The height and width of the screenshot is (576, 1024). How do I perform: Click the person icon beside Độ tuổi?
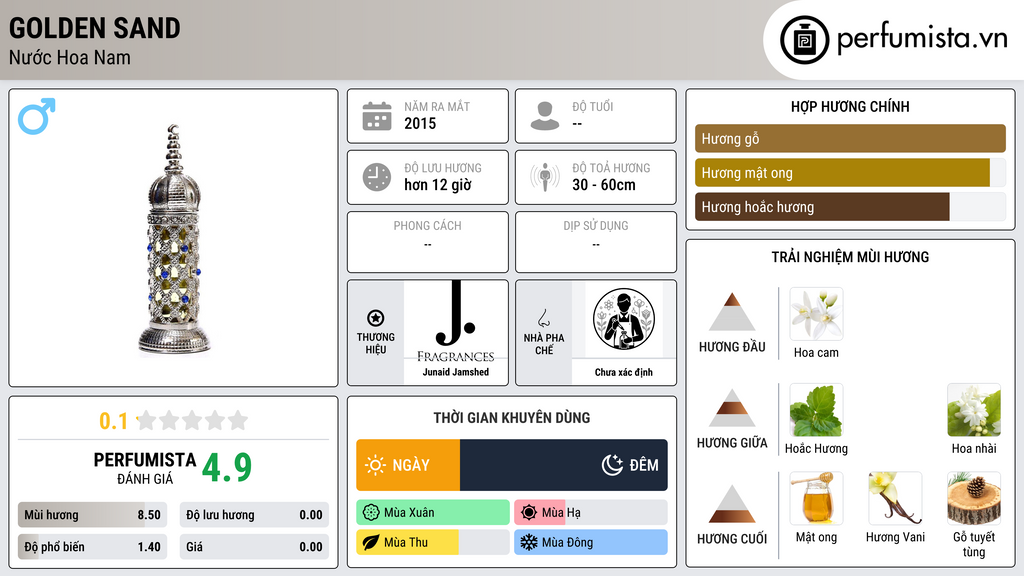coord(545,116)
